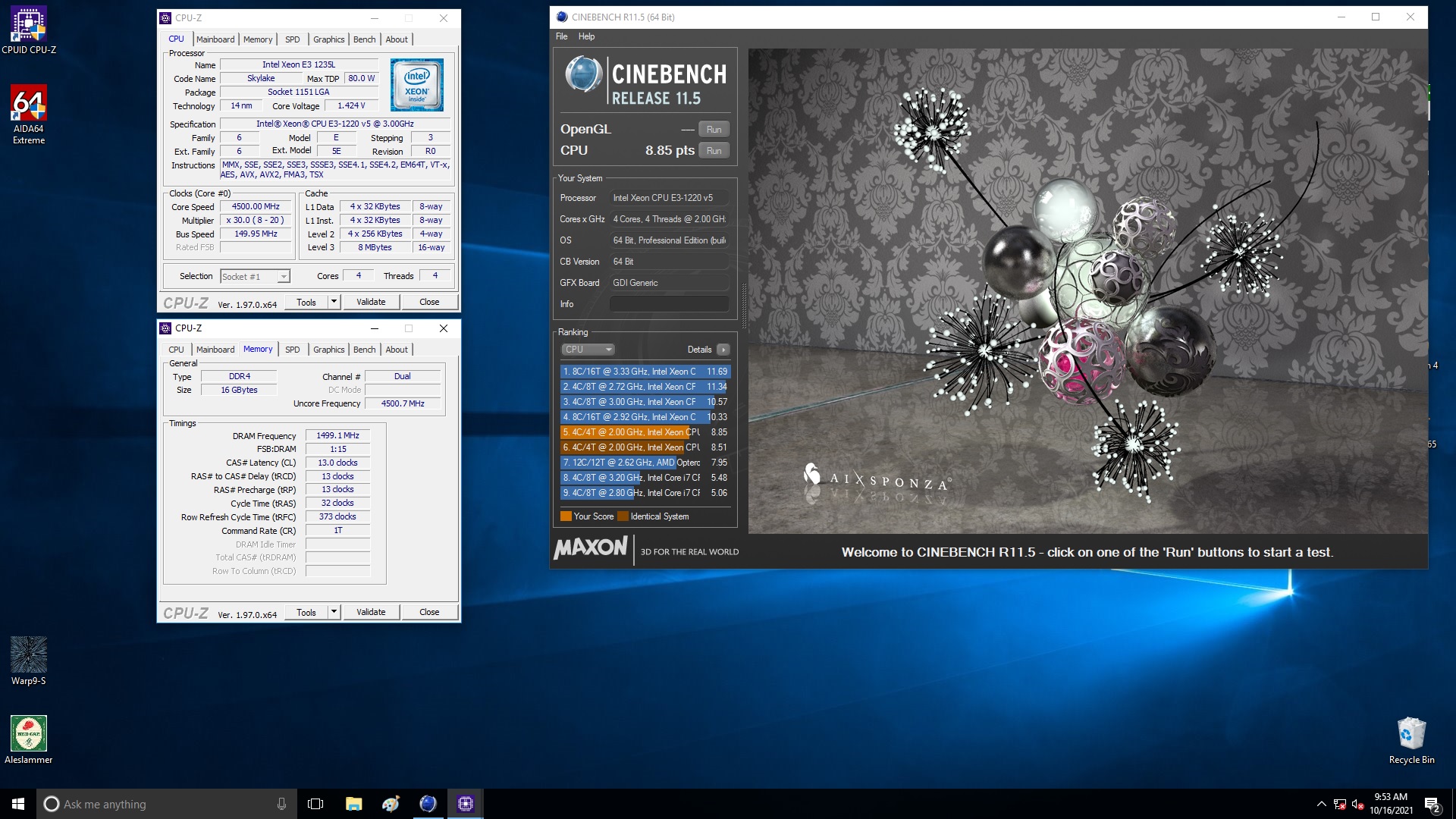Select ranking row 3 4C/8T @ 3.00 GHz
The width and height of the screenshot is (1456, 819).
point(645,402)
